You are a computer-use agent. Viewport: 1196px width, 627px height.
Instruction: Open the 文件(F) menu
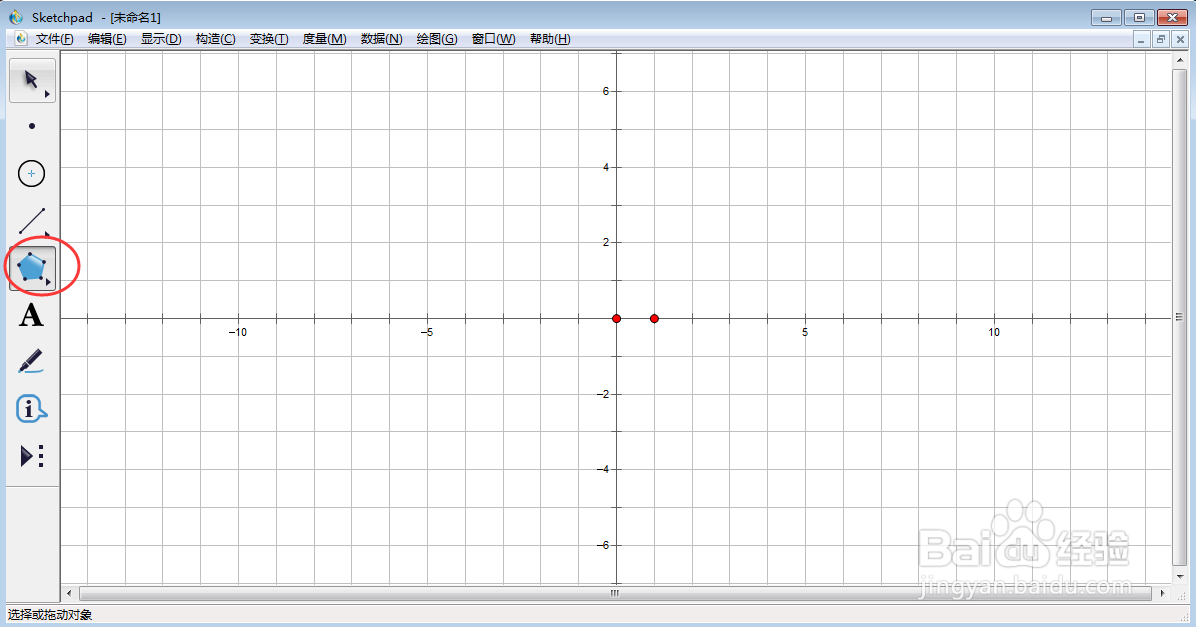pyautogui.click(x=55, y=39)
